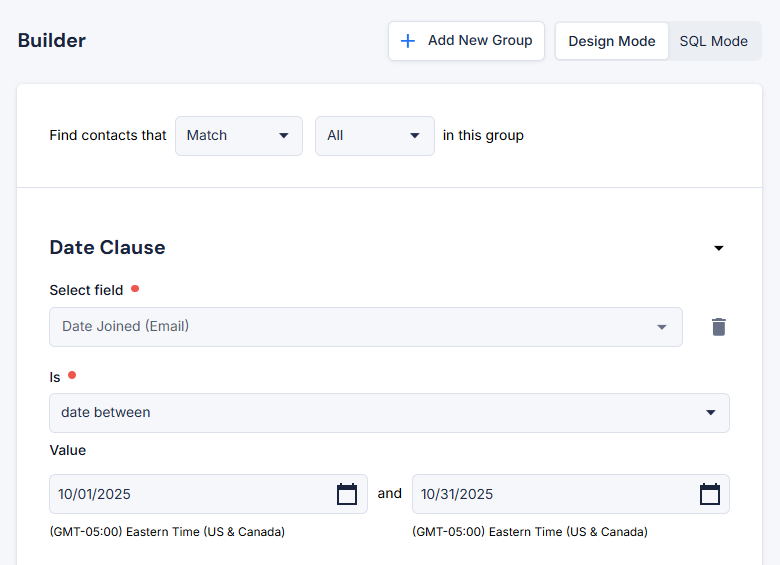Click the Date Clause heading text
This screenshot has width=780, height=565.
[107, 248]
